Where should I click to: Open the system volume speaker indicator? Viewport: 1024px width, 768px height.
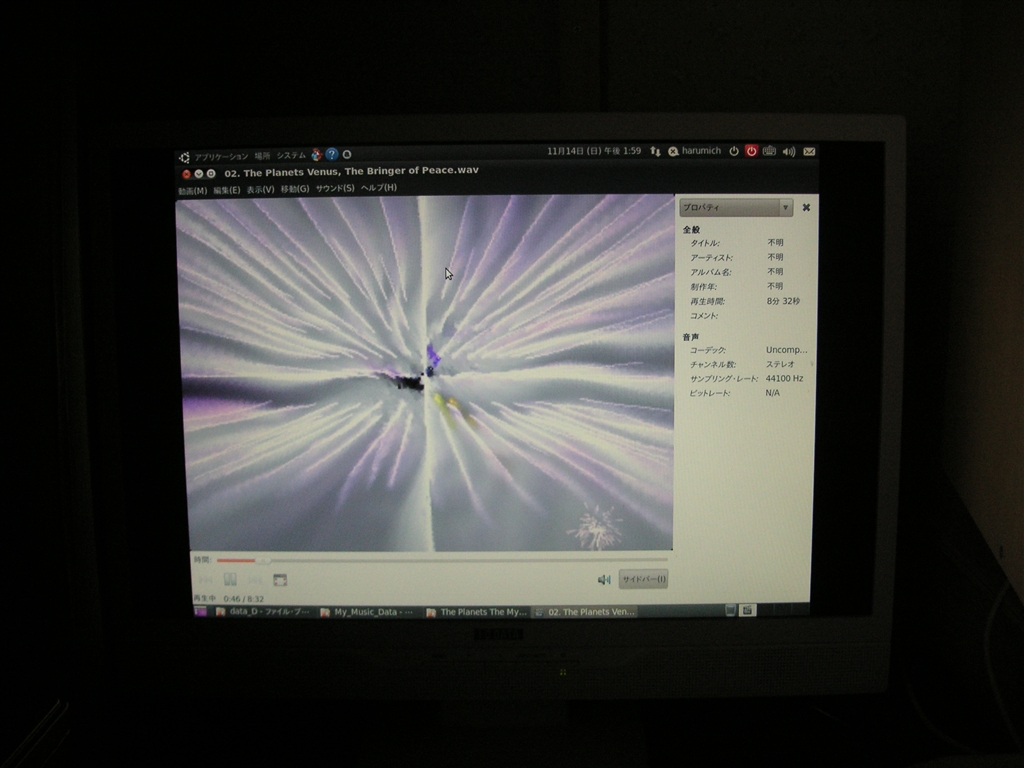[x=789, y=152]
